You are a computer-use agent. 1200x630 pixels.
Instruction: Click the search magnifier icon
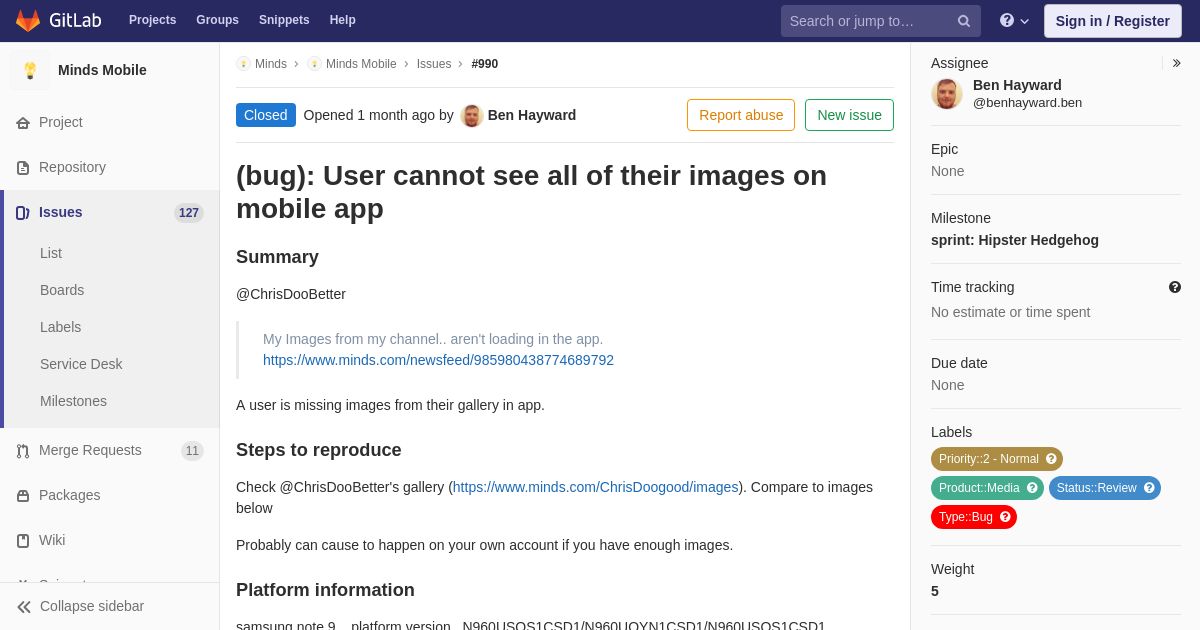tap(963, 21)
